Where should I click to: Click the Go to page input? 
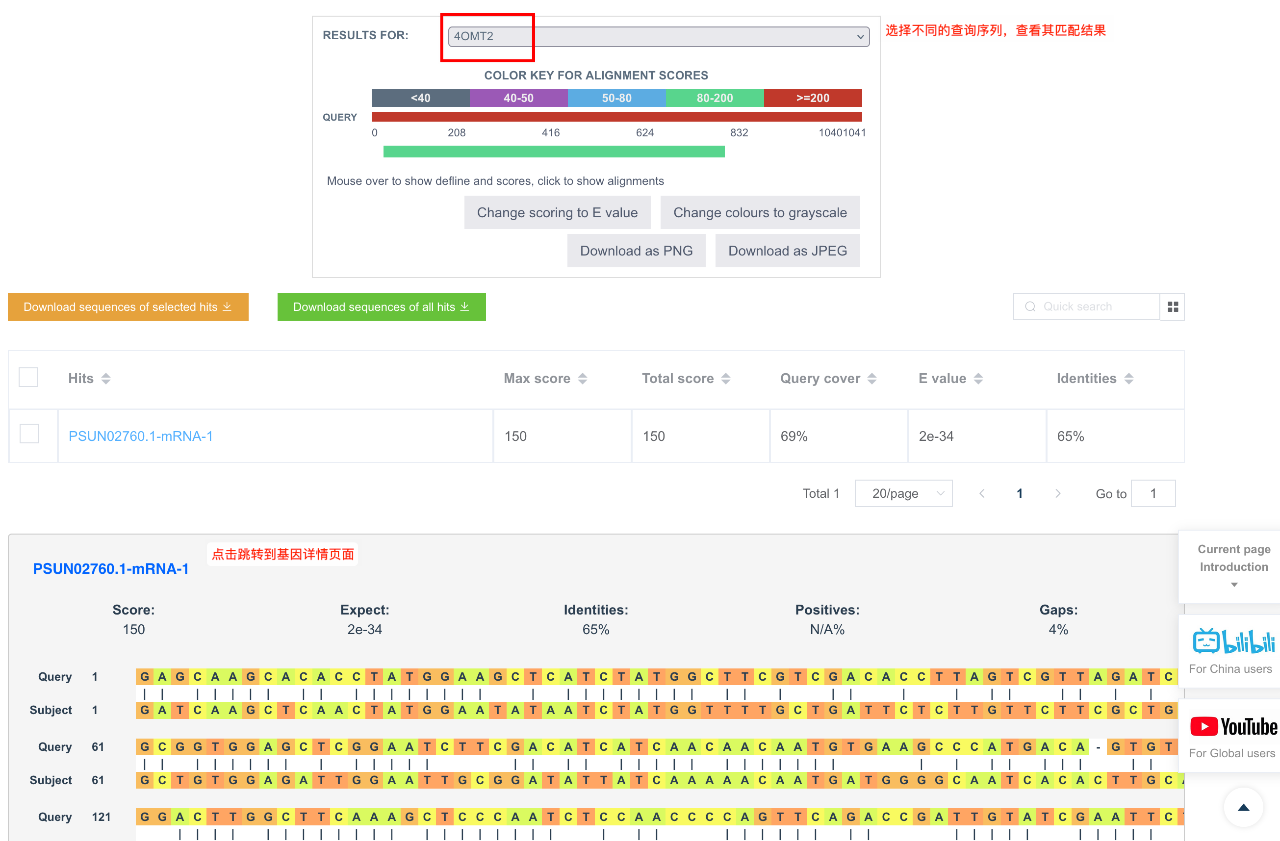click(1153, 493)
